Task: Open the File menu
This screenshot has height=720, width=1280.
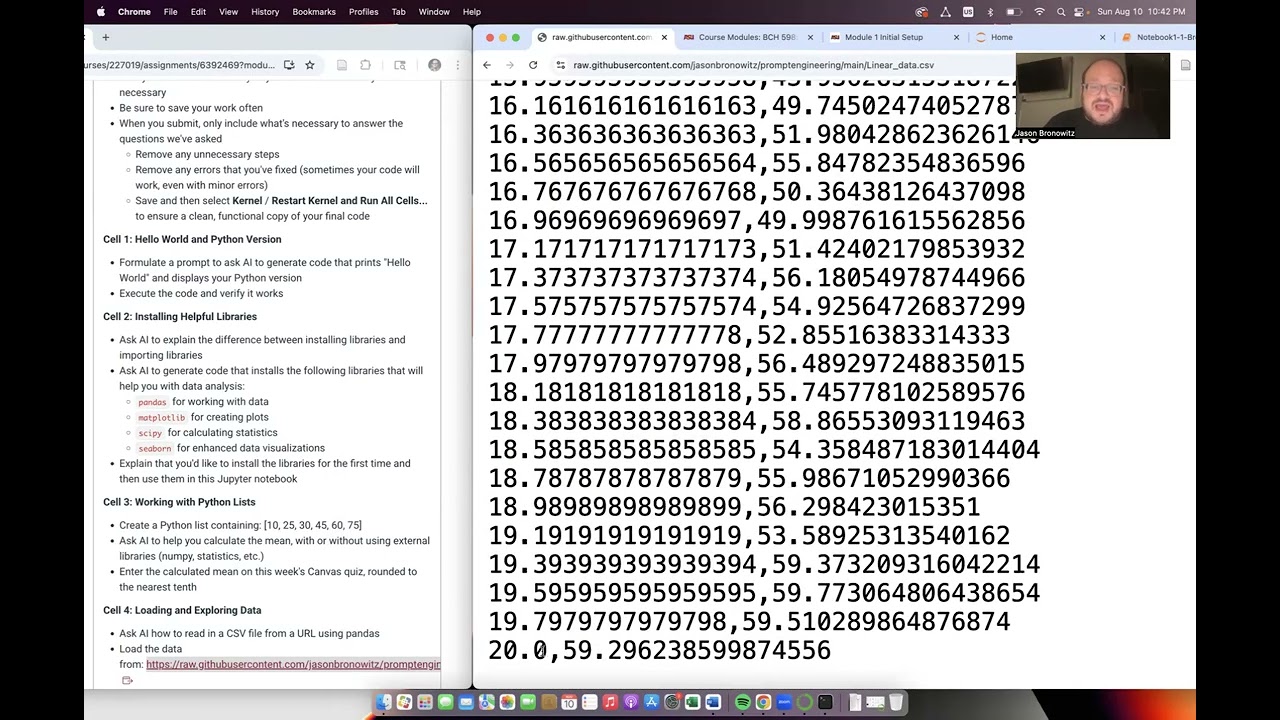Action: click(x=171, y=12)
